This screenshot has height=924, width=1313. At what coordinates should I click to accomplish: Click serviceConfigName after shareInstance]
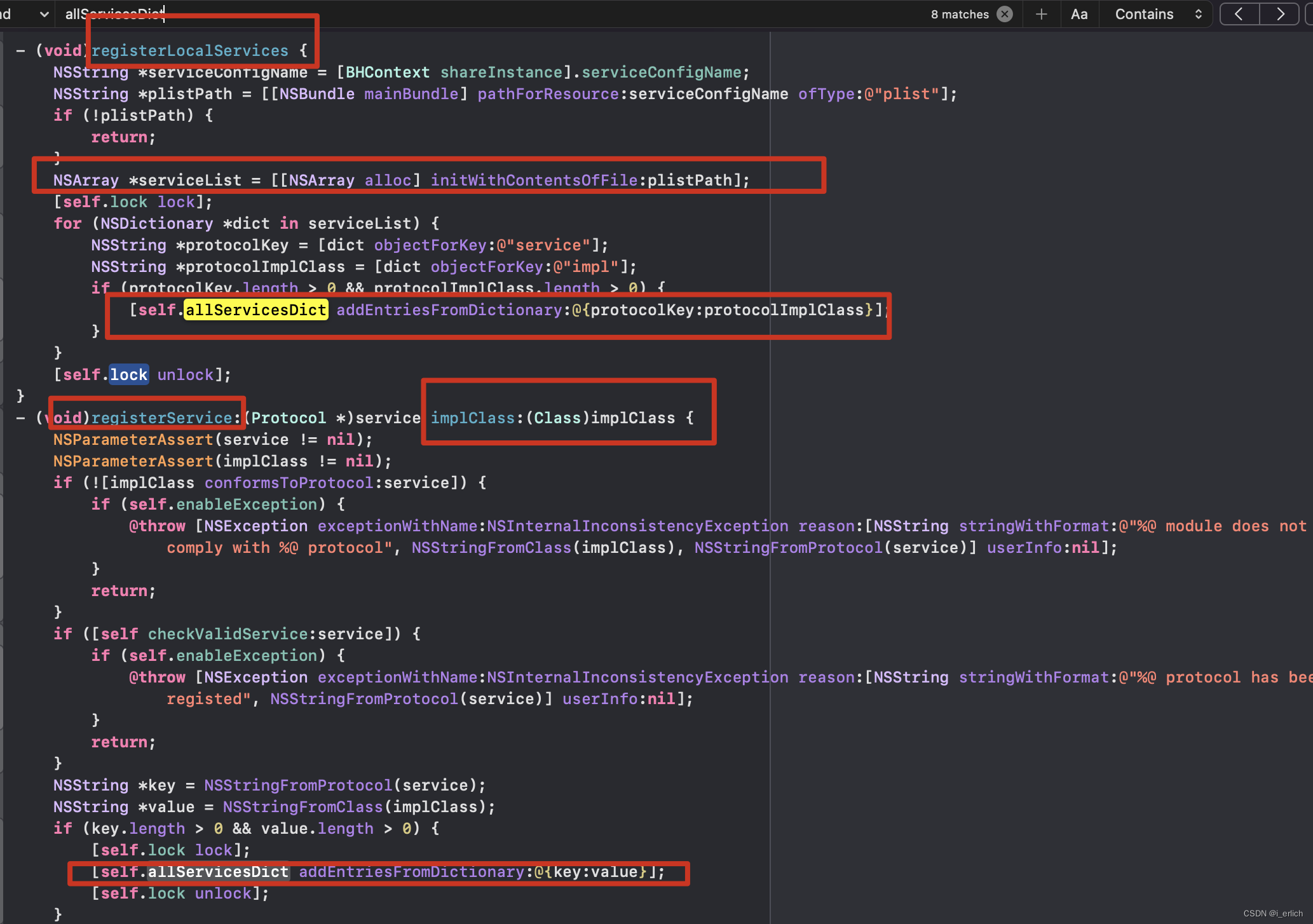pos(662,72)
